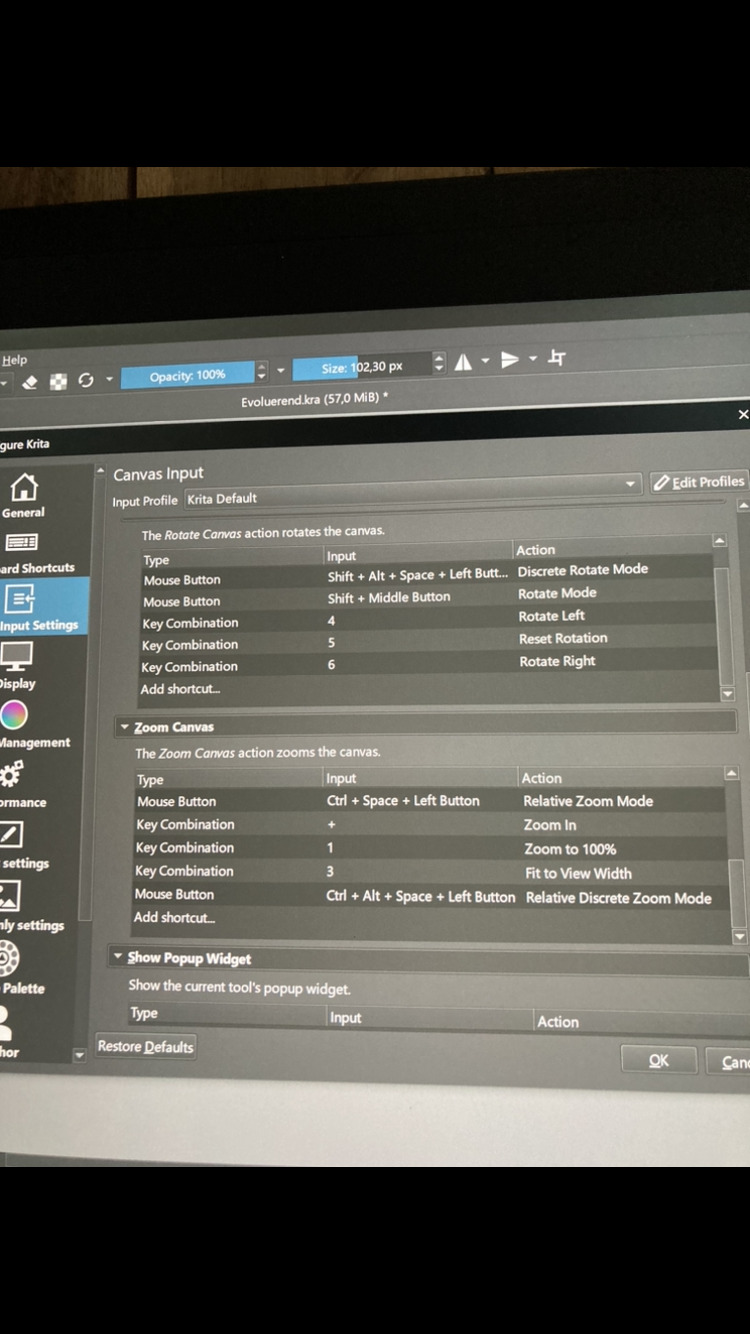Select the Zoom In action row
Image resolution: width=750 pixels, height=1334 pixels.
430,825
